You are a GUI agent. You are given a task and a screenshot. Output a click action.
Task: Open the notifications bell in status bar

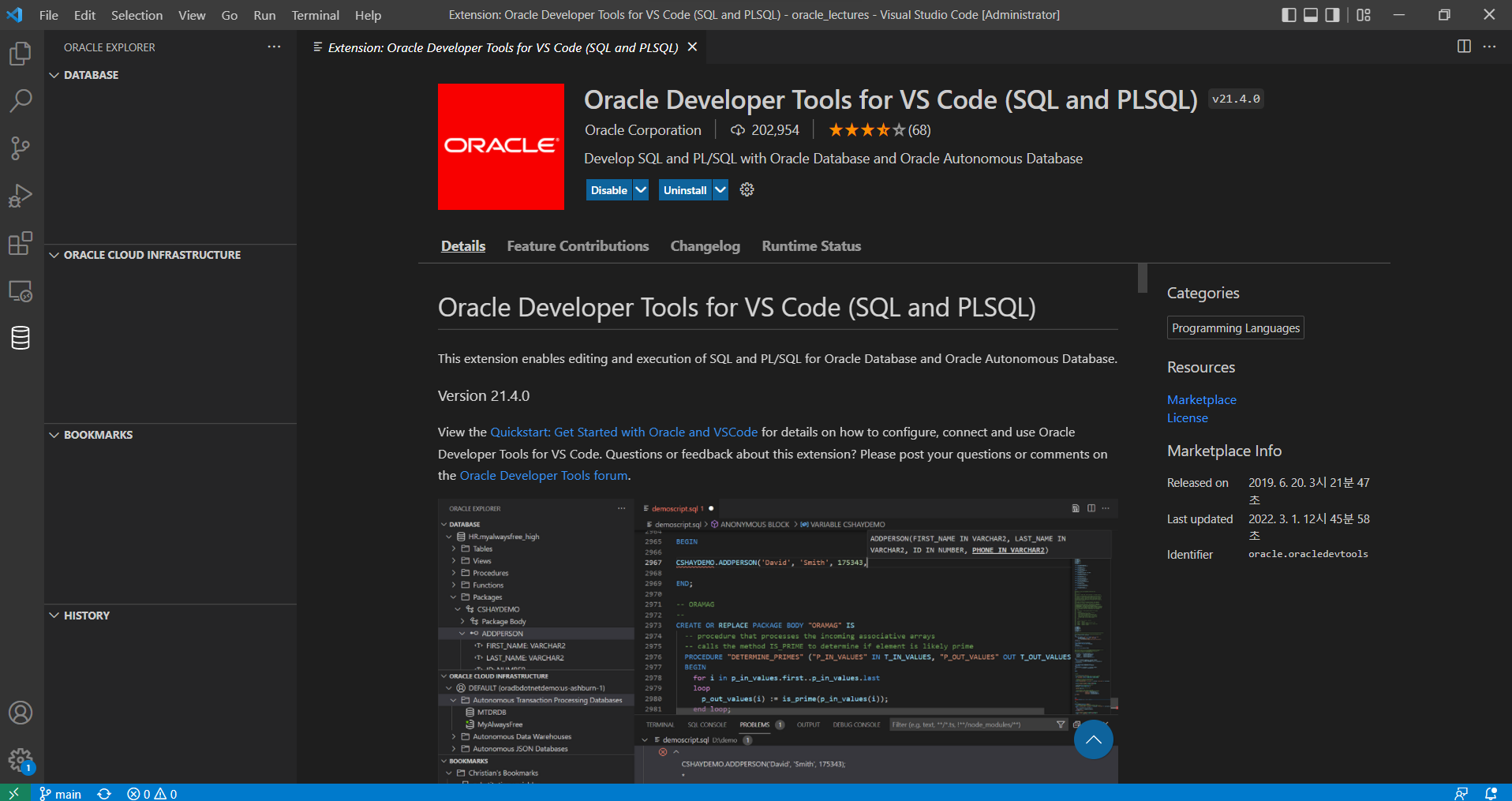click(1491, 794)
